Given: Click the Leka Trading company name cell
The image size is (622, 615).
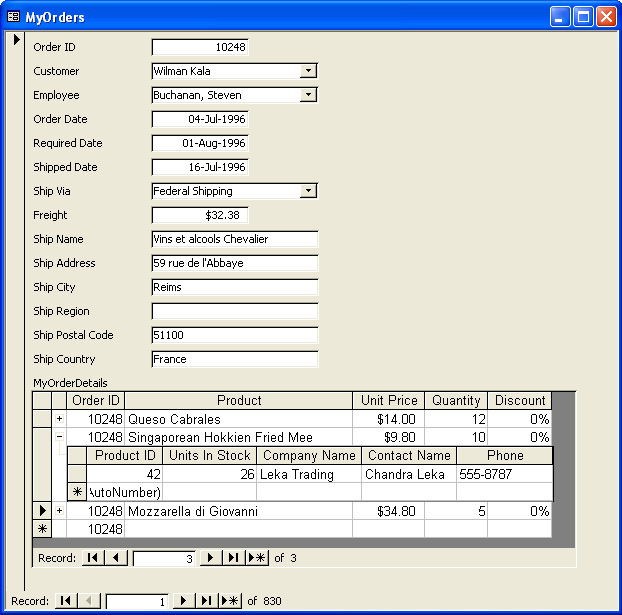Looking at the screenshot, I should pyautogui.click(x=309, y=475).
